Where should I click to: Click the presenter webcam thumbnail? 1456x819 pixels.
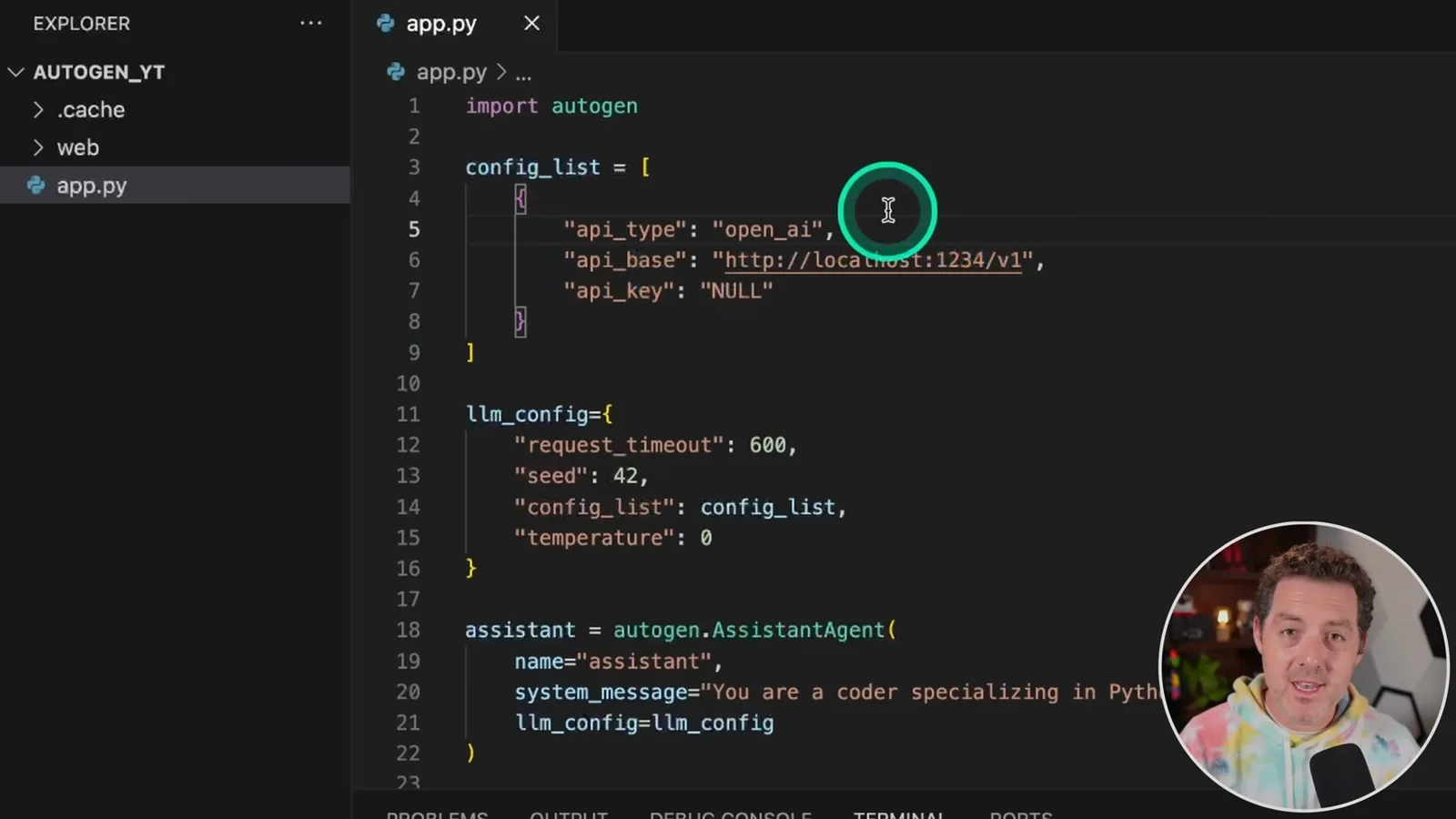click(1303, 665)
